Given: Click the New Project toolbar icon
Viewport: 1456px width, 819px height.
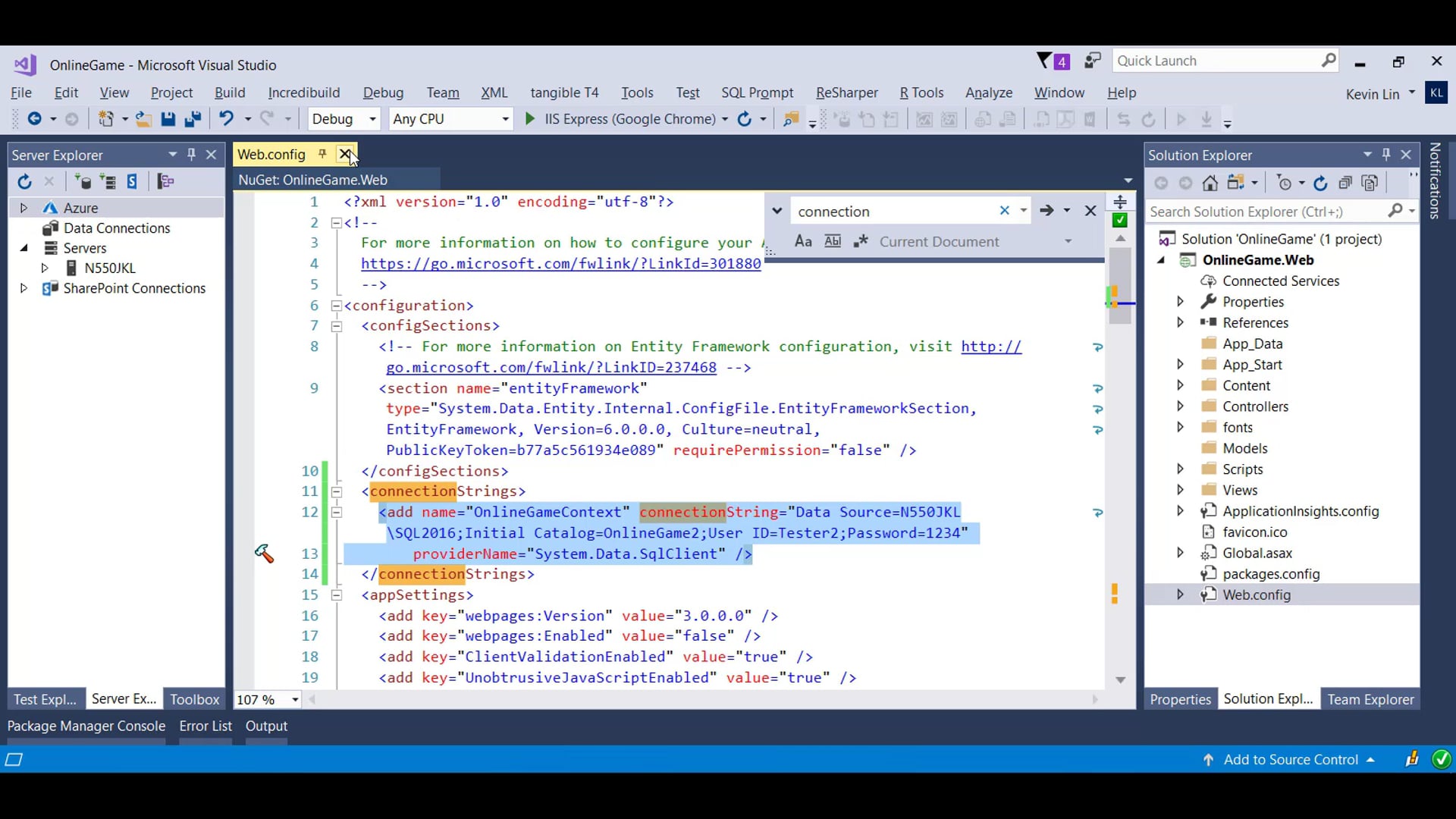Looking at the screenshot, I should (x=107, y=119).
